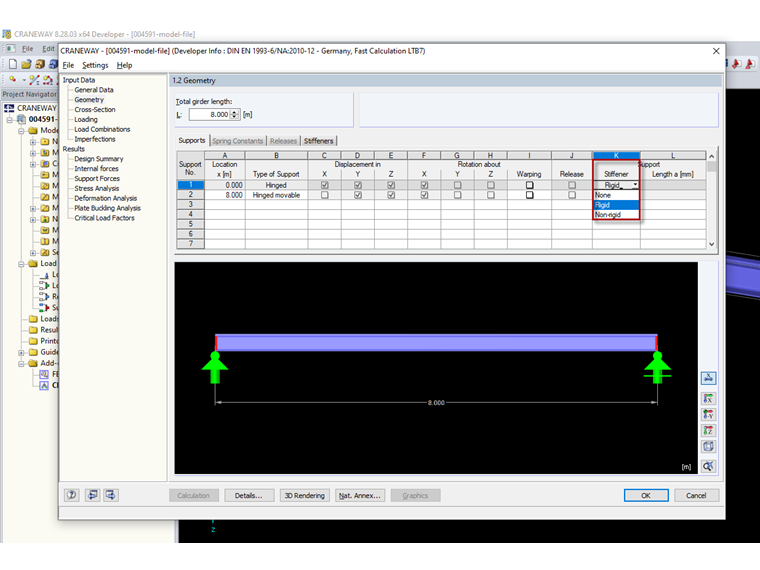Open Stress Analysis in Results tree
760x570 pixels.
pyautogui.click(x=96, y=189)
